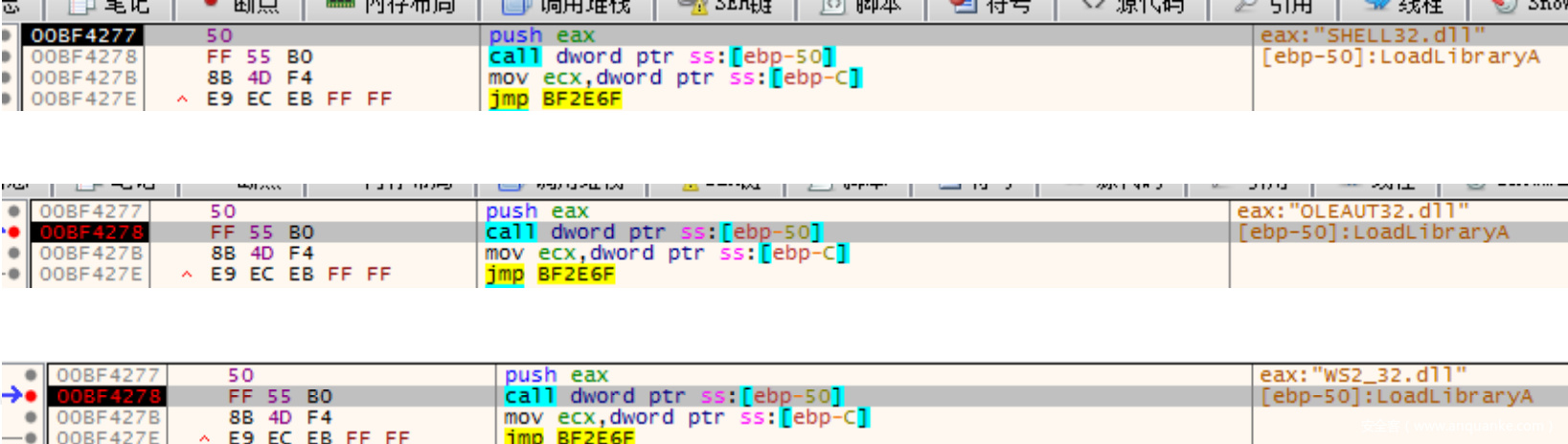This screenshot has width=1568, height=444.
Task: Click jmp BF2E6F in OLEAUT32 panel
Action: (x=550, y=275)
